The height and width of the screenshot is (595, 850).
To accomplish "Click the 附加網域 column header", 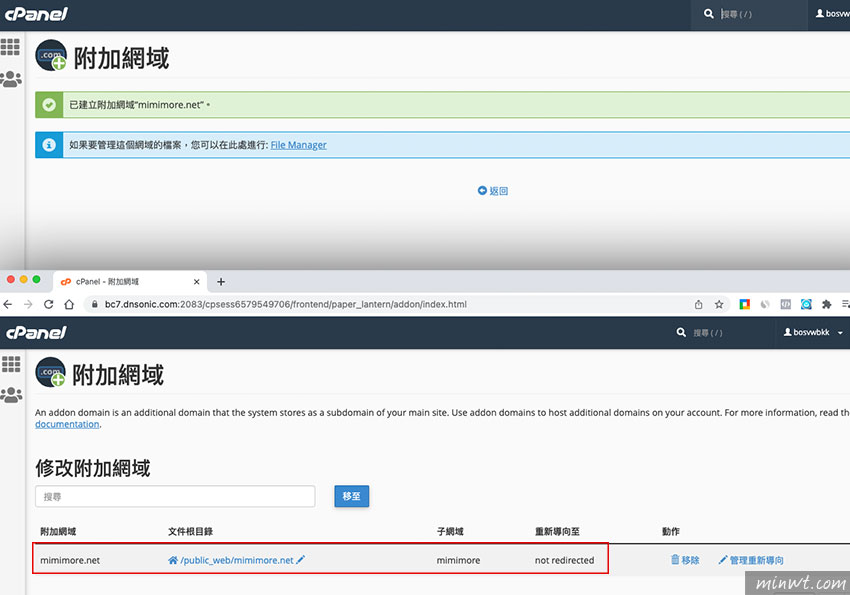I will 58,532.
